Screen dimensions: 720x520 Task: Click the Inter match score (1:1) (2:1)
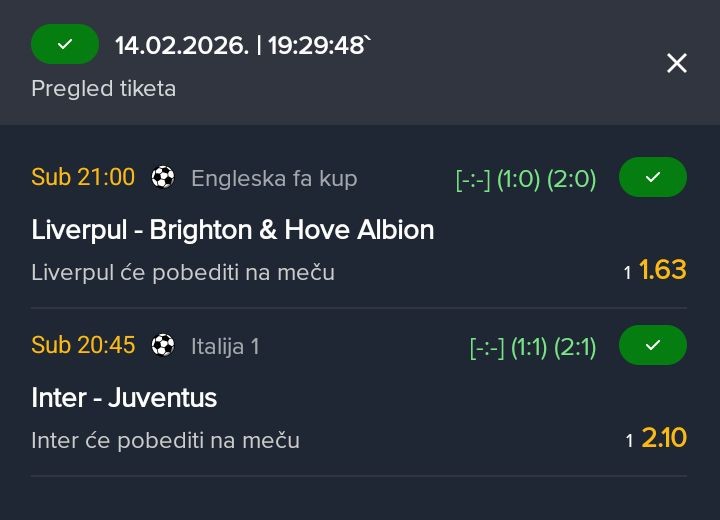[533, 347]
